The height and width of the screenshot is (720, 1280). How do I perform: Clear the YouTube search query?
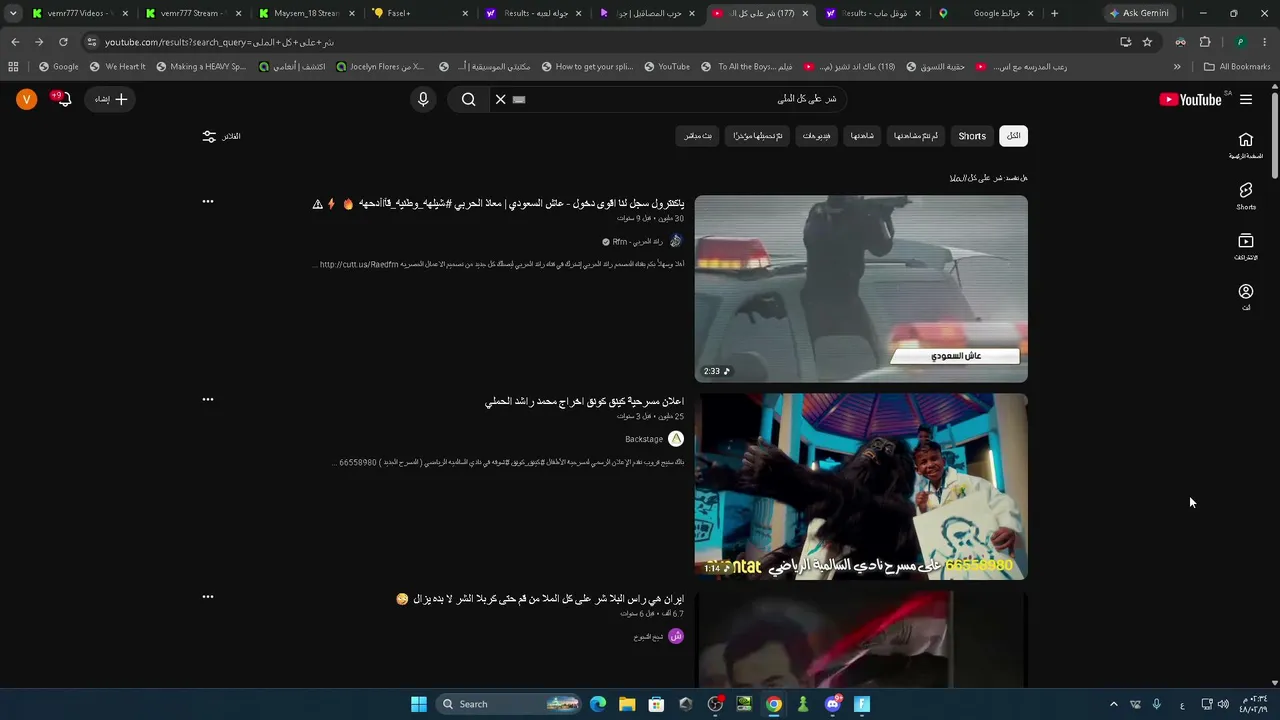coord(501,99)
